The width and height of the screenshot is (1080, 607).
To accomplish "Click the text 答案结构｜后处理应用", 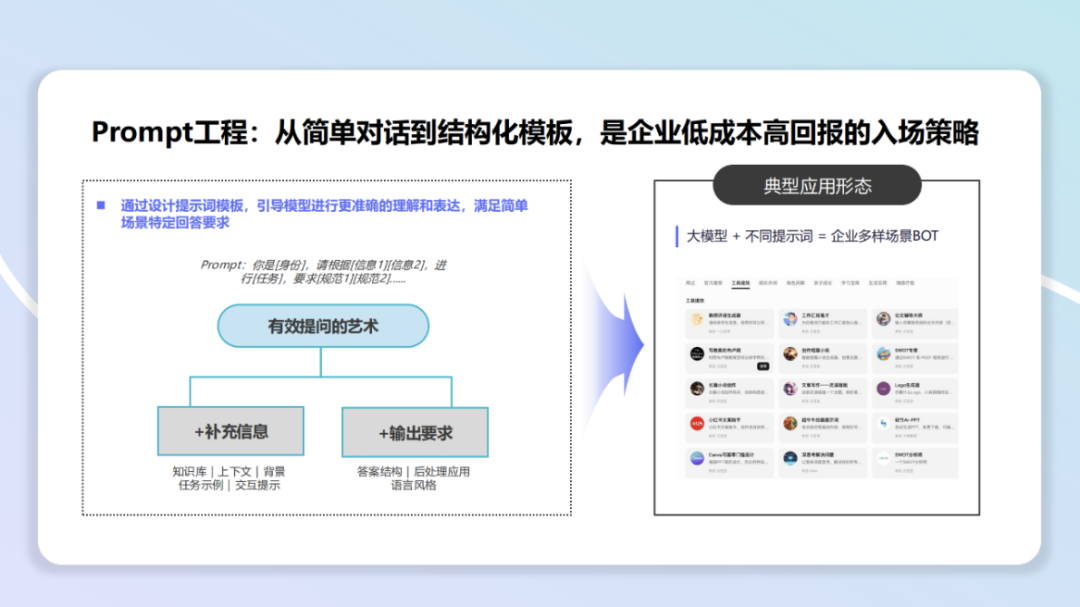I will click(x=413, y=471).
